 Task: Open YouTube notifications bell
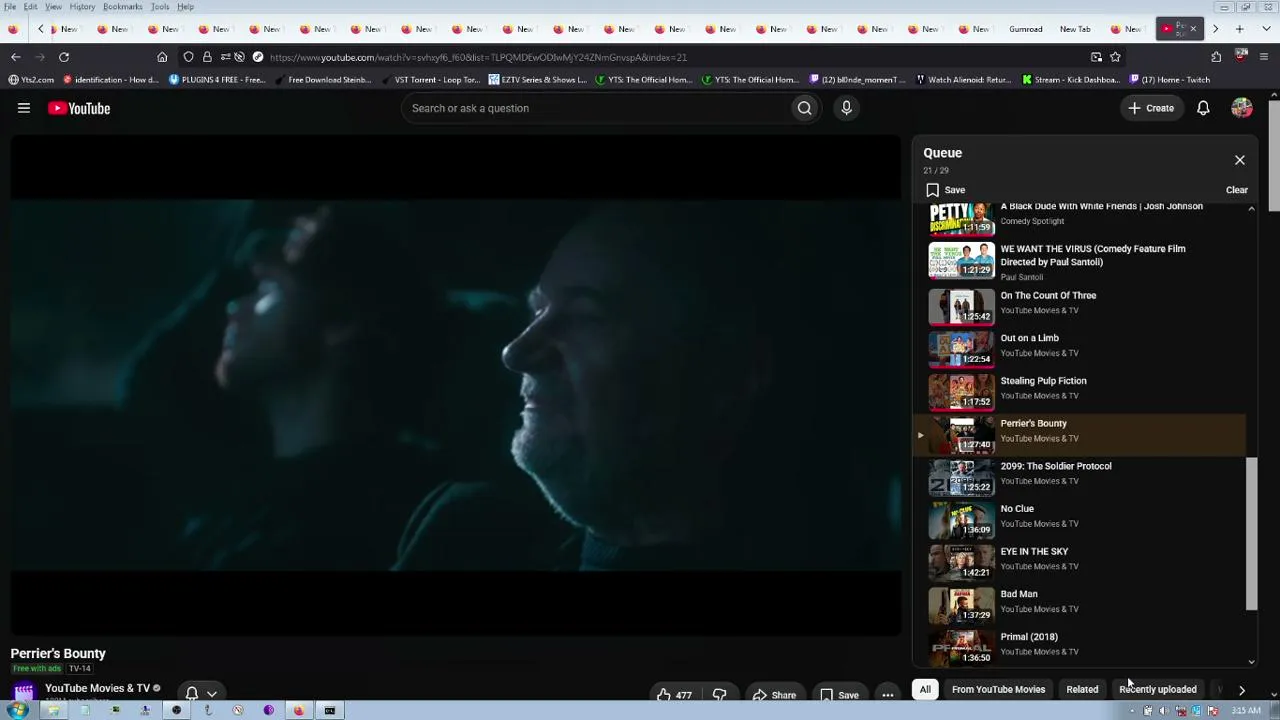[x=1203, y=108]
